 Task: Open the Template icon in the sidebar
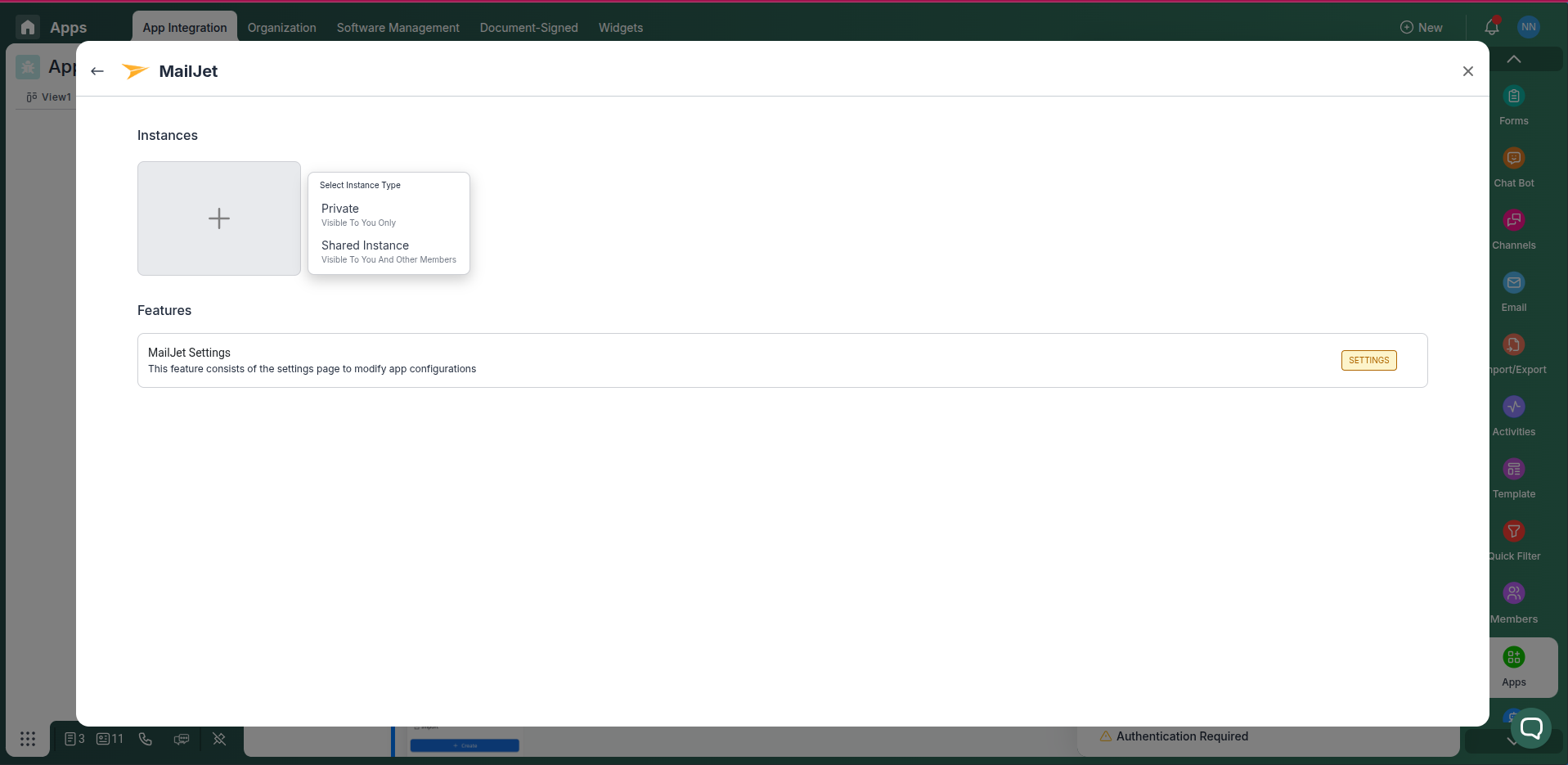coord(1513,468)
